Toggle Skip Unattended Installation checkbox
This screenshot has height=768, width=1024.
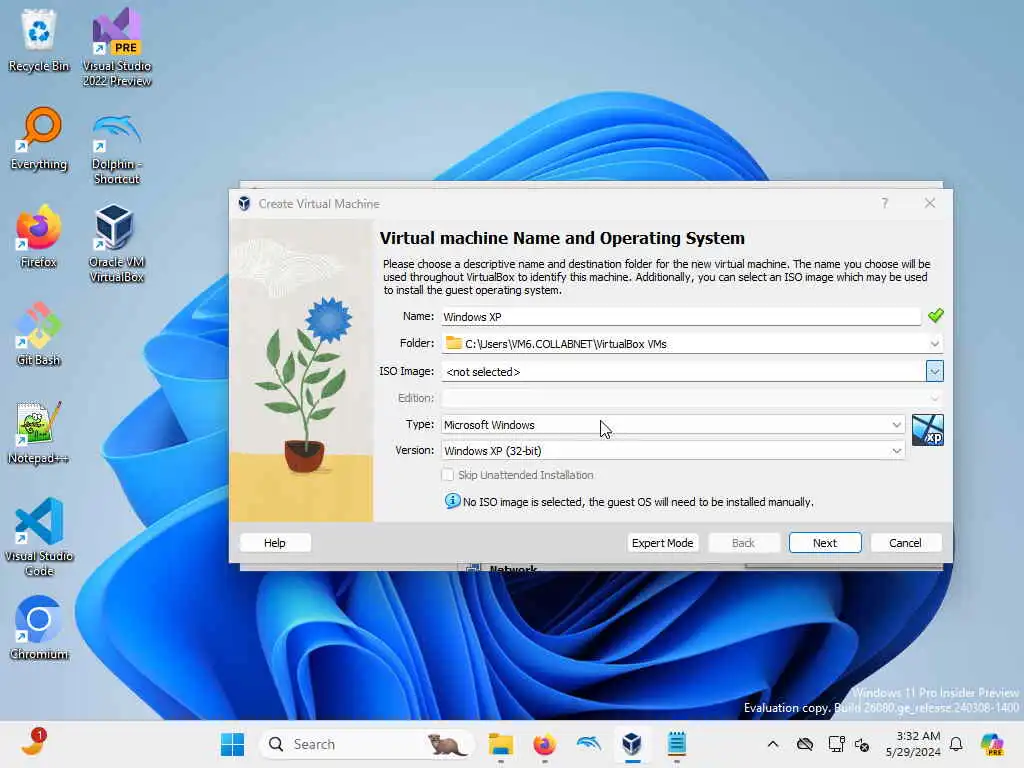click(x=448, y=475)
